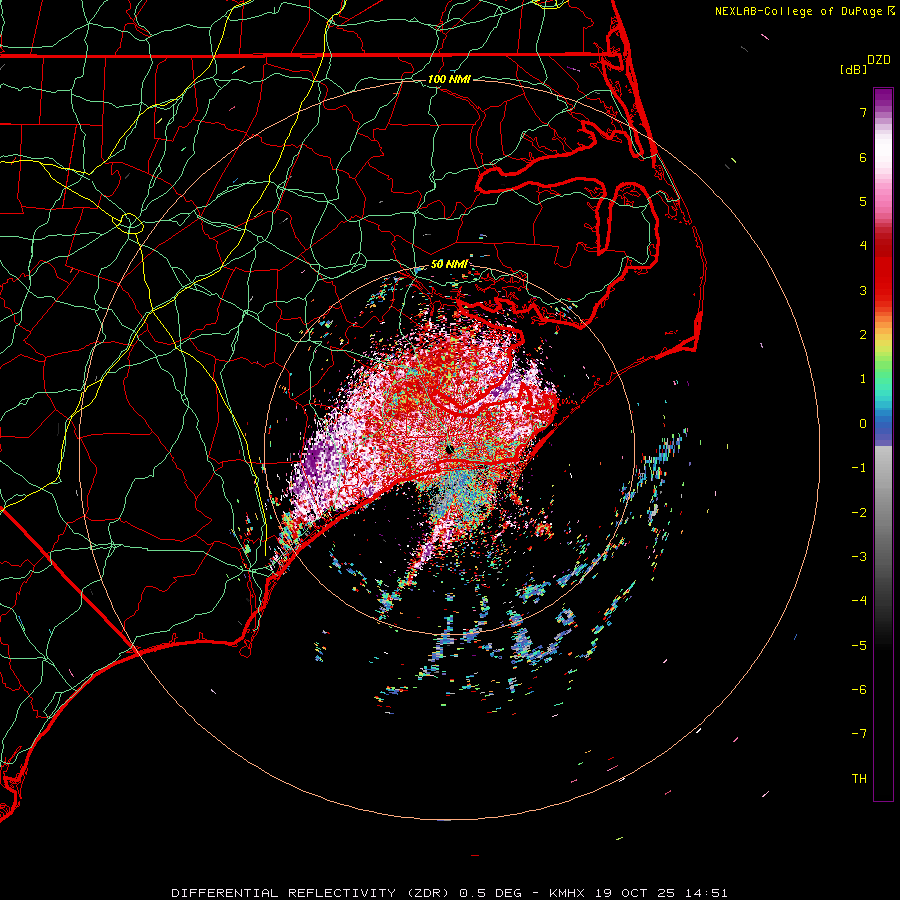
Task: Click the ZDR color scale bar
Action: (883, 445)
